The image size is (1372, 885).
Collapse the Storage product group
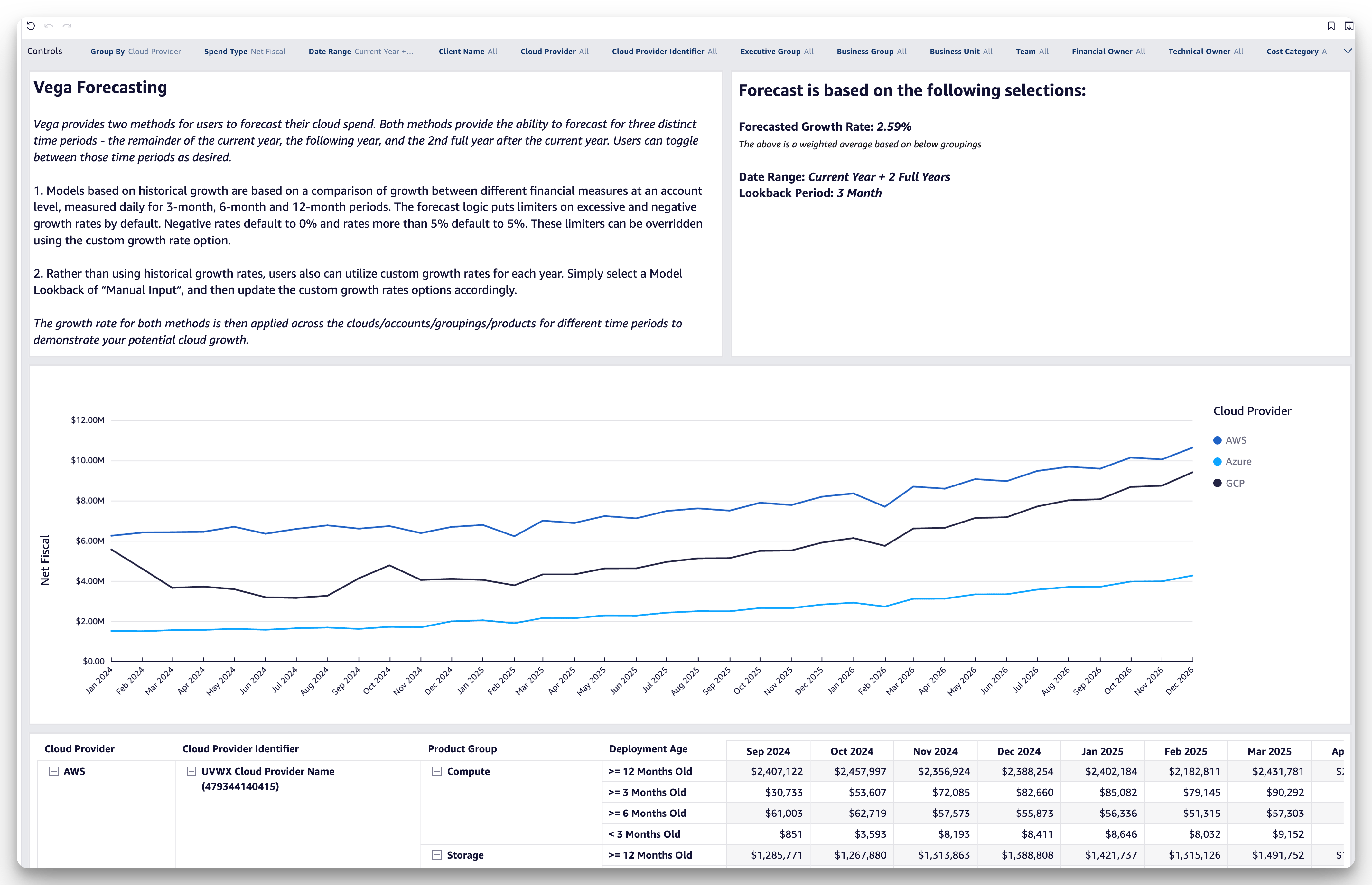click(x=437, y=855)
